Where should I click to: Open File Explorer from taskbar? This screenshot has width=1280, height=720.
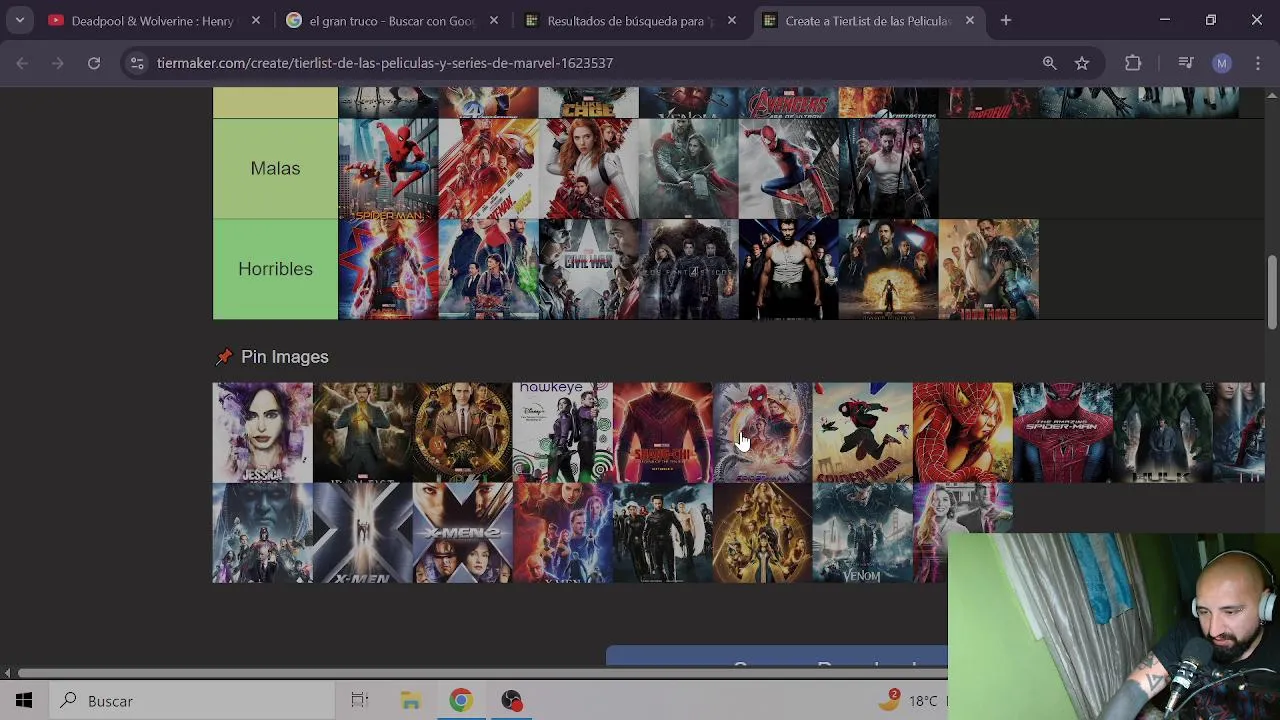pyautogui.click(x=411, y=701)
